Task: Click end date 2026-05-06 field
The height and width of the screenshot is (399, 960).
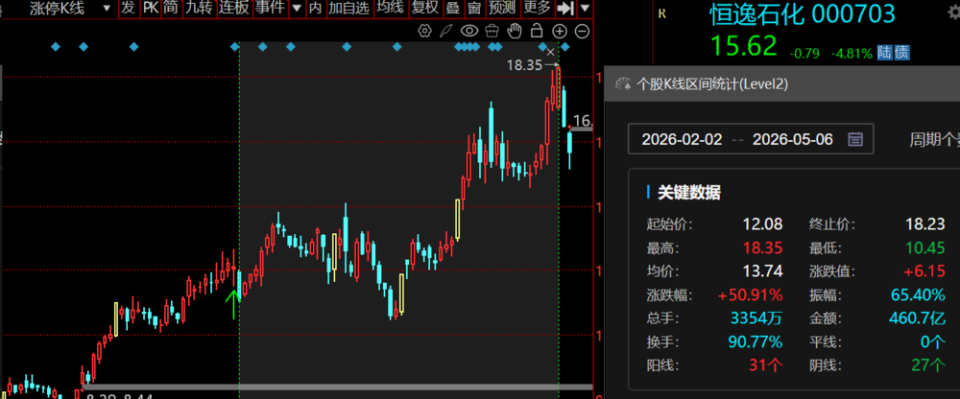Action: [x=793, y=140]
